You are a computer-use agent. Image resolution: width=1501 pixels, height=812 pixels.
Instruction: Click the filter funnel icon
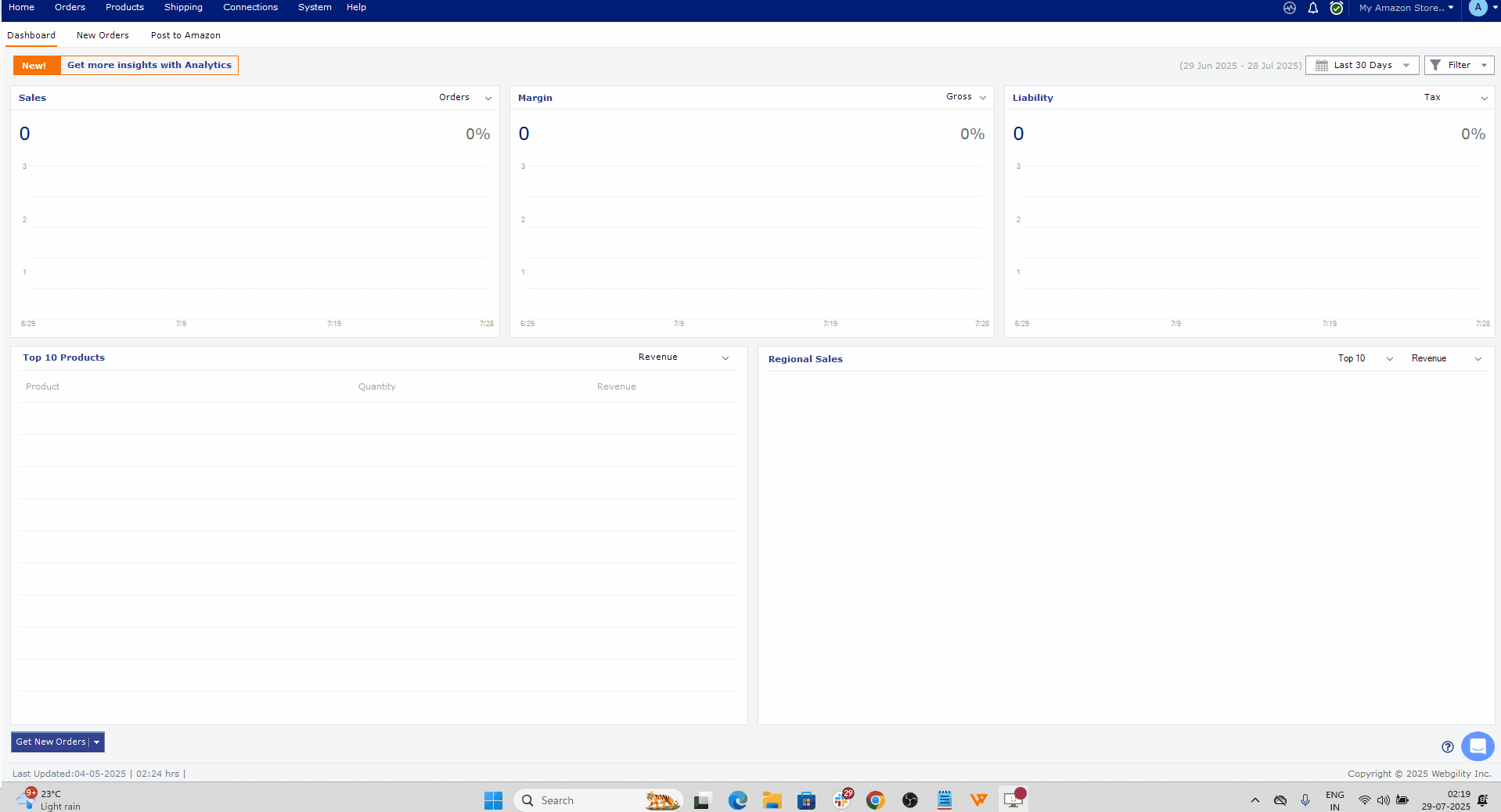click(1434, 65)
